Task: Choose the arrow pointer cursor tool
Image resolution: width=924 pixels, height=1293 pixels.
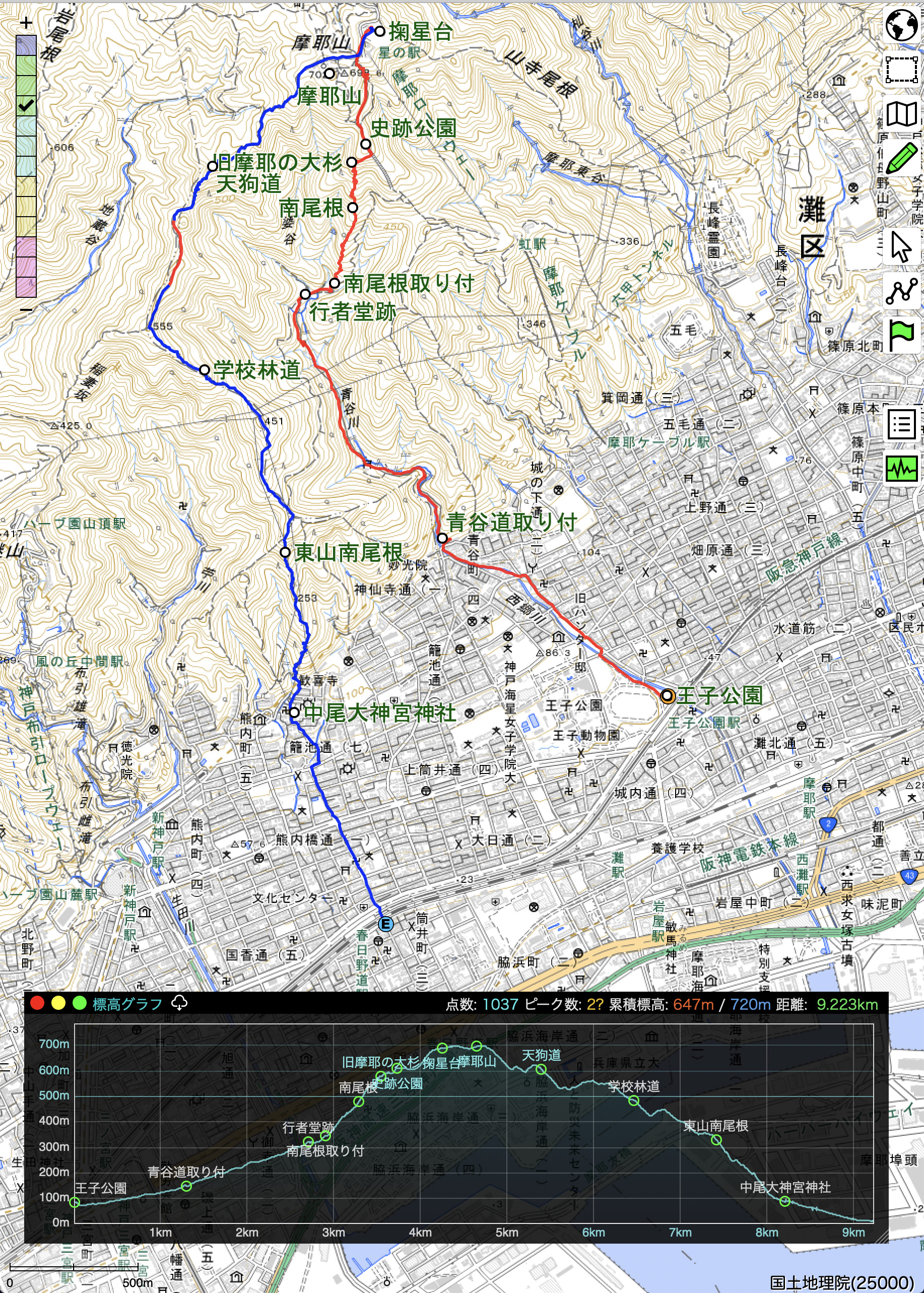Action: (902, 246)
